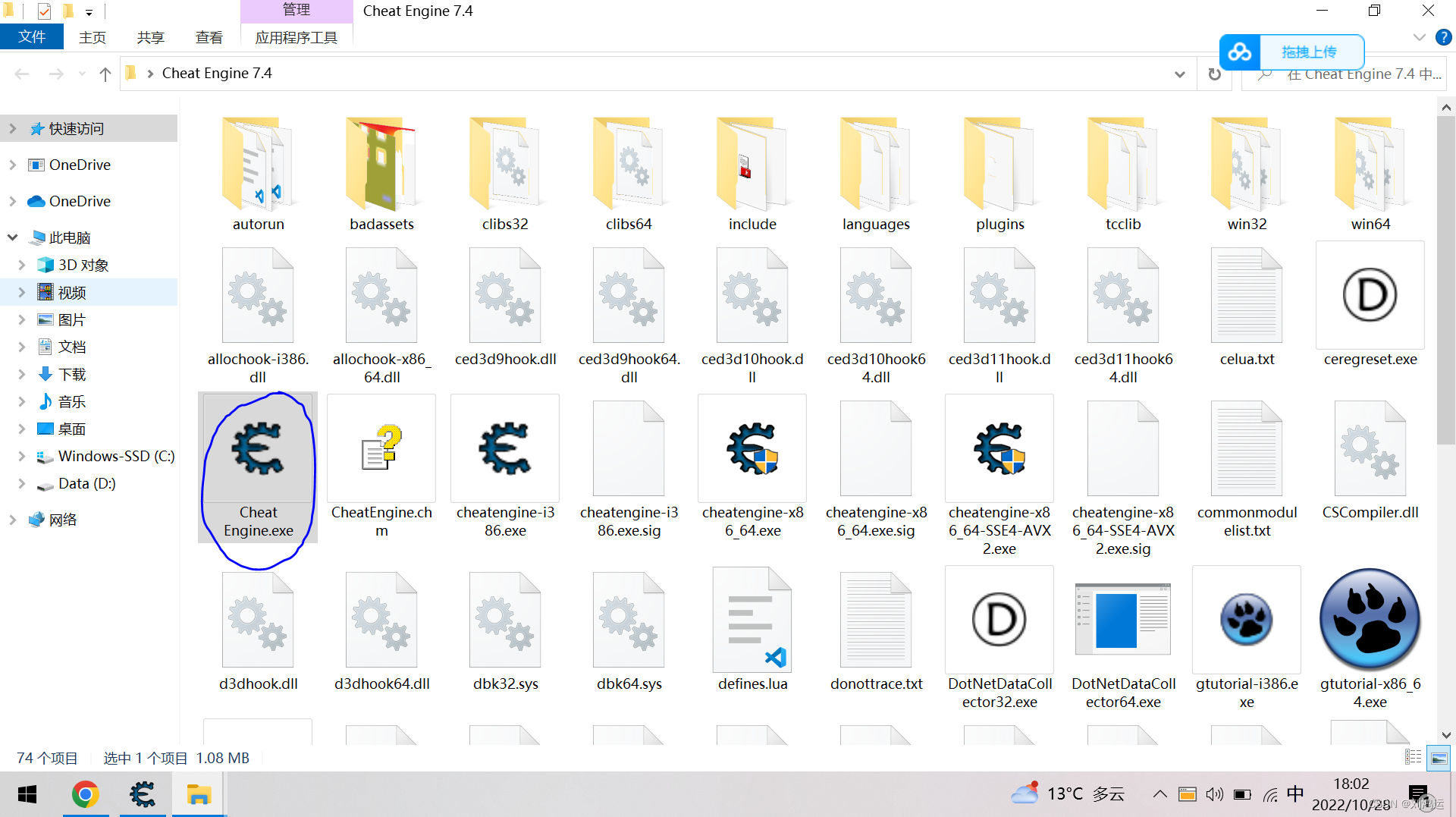Click the vertical scrollbar thumb
Screen dimensions: 1456x817
1446,281
